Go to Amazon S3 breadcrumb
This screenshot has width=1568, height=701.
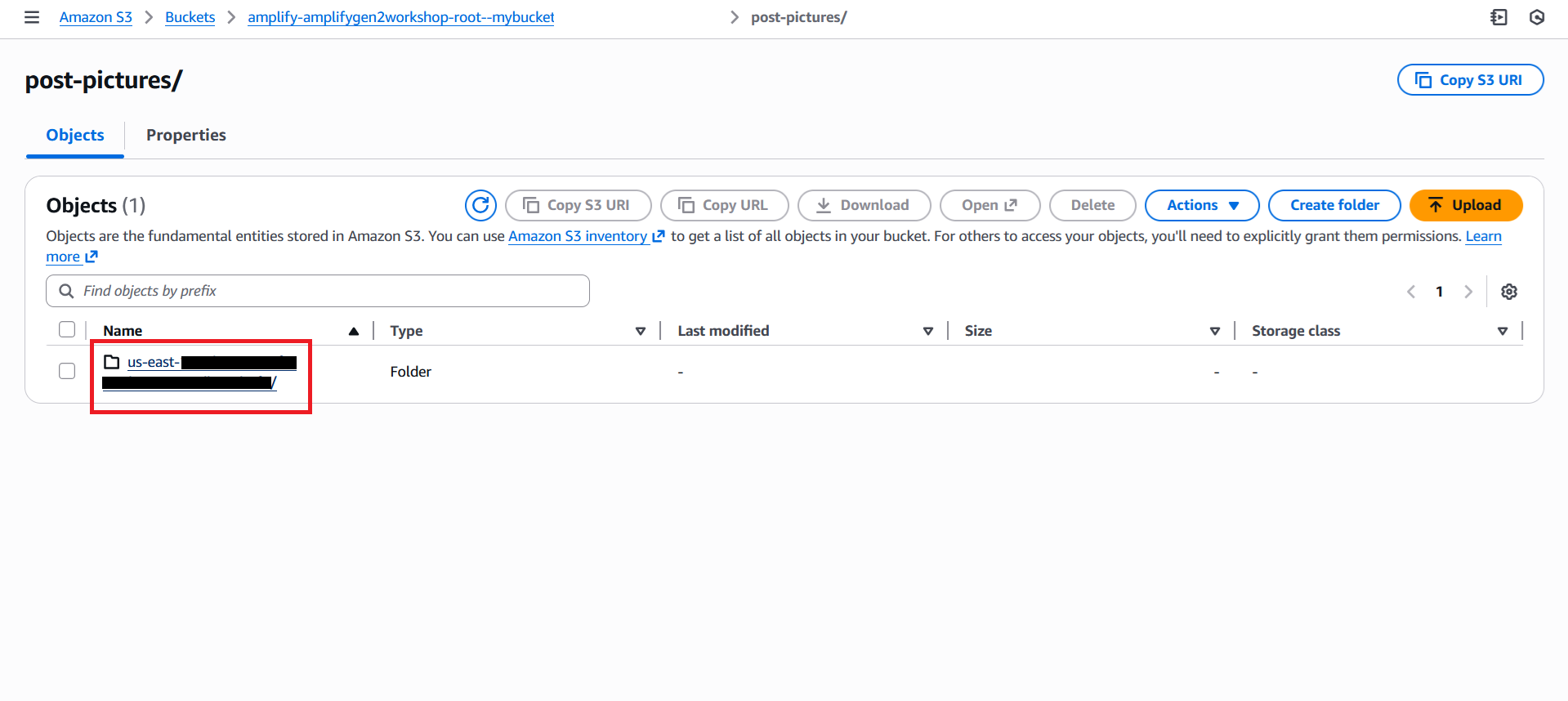pyautogui.click(x=96, y=17)
